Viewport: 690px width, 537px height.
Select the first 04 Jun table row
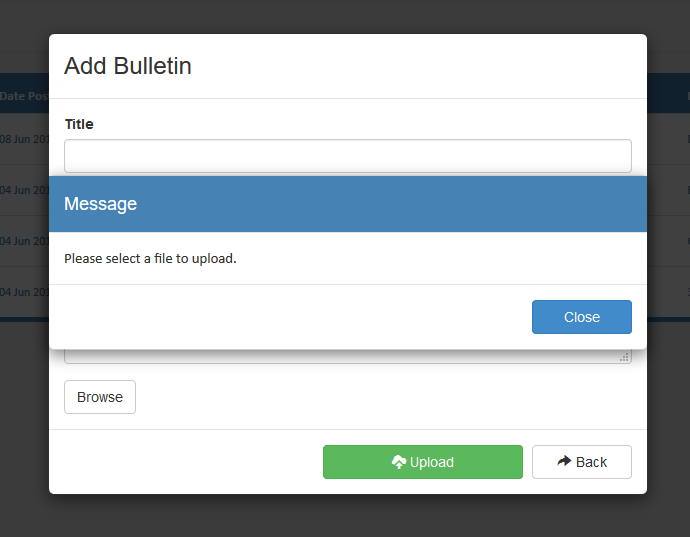(x=24, y=190)
